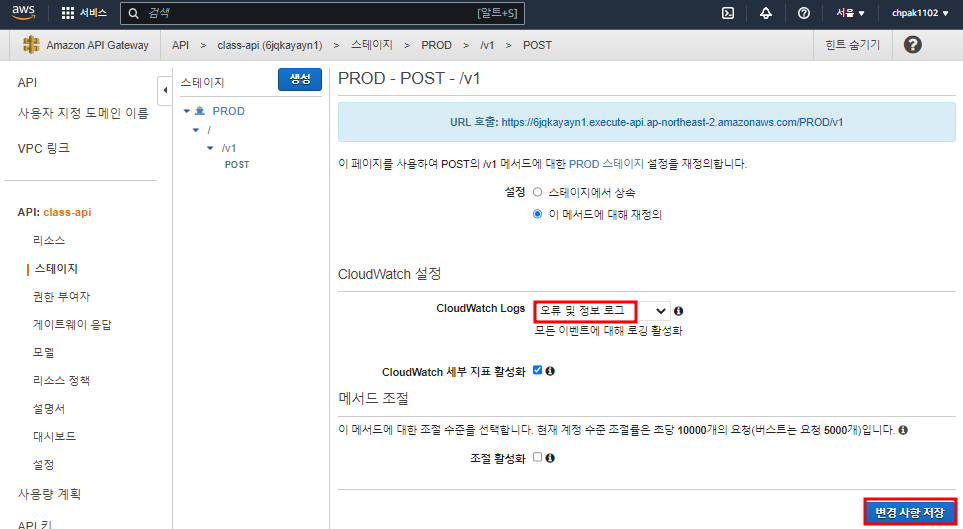The image size is (963, 529).
Task: Open API 키 in sidebar
Action: tap(35, 524)
